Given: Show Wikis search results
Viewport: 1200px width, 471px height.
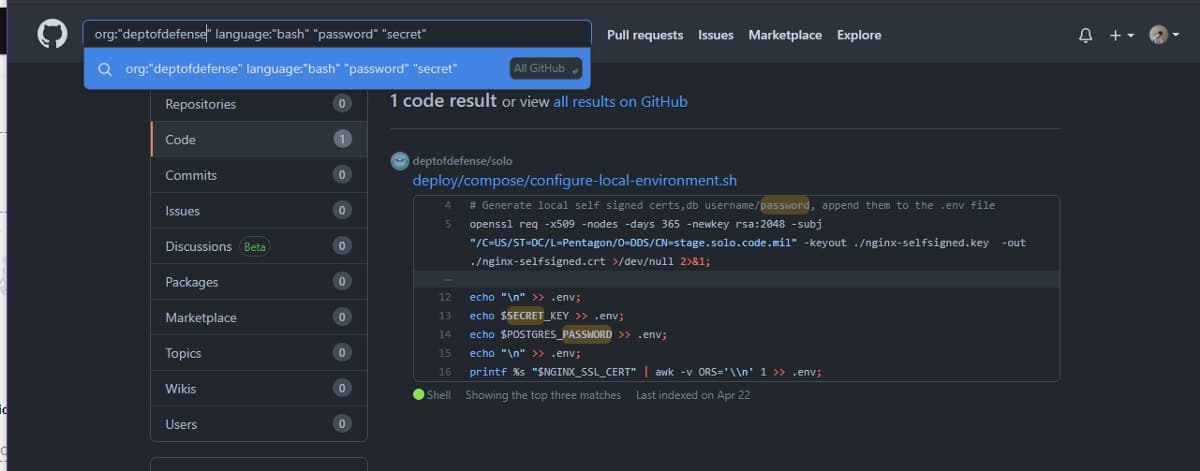Looking at the screenshot, I should coord(180,389).
